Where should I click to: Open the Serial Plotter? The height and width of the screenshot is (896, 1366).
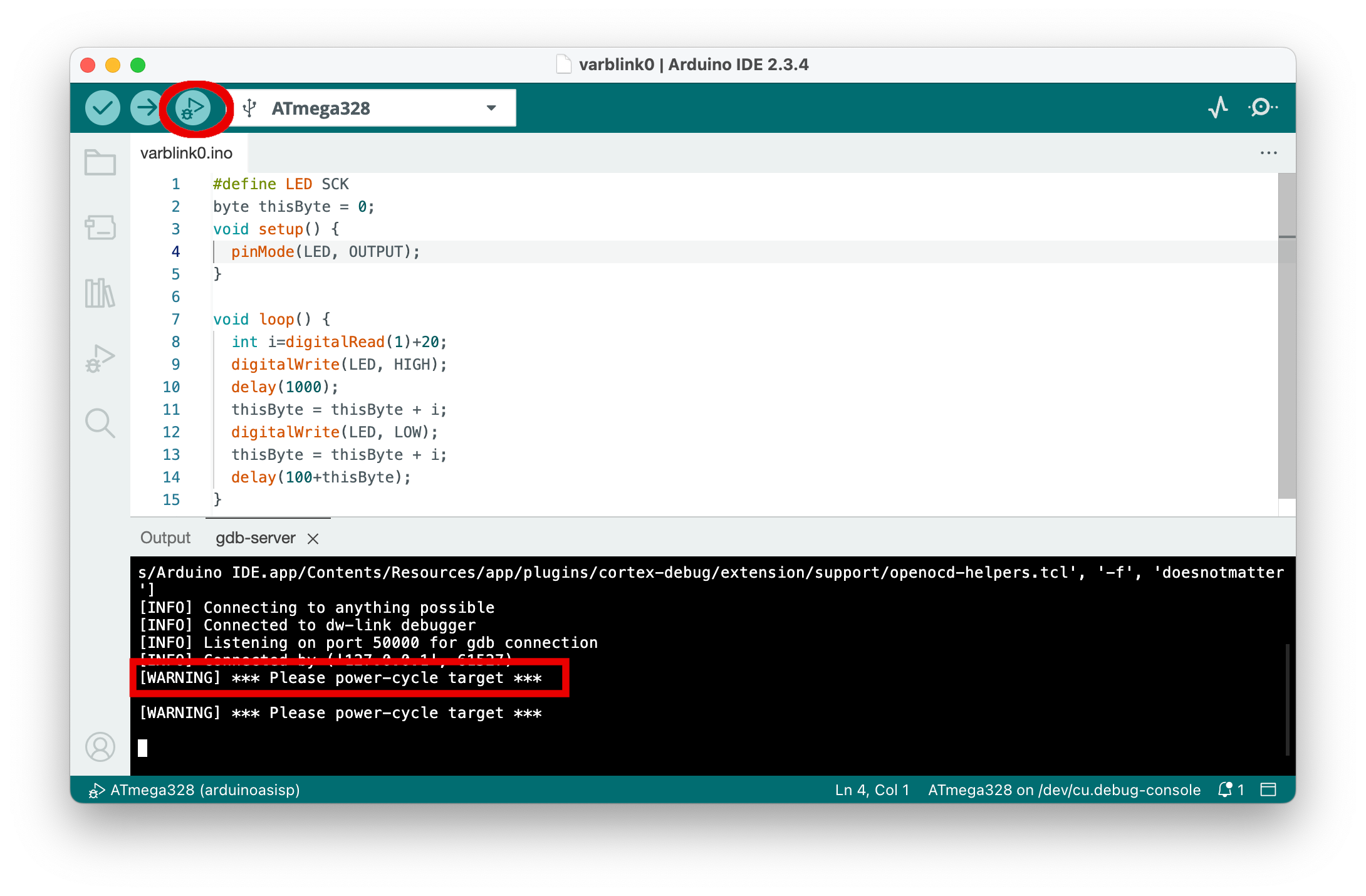(x=1217, y=108)
